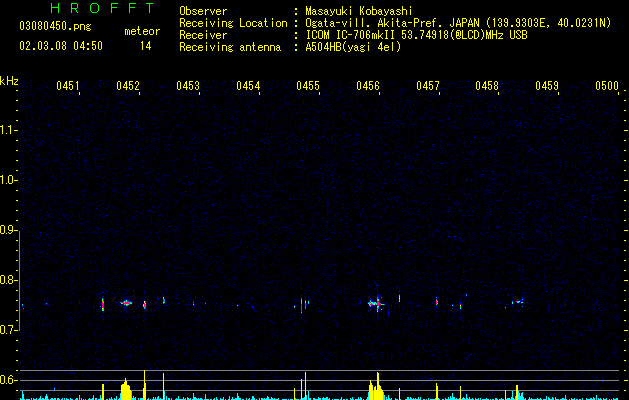Click the 0.6 kHz frequency label
The width and height of the screenshot is (629, 400).
click(x=8, y=380)
